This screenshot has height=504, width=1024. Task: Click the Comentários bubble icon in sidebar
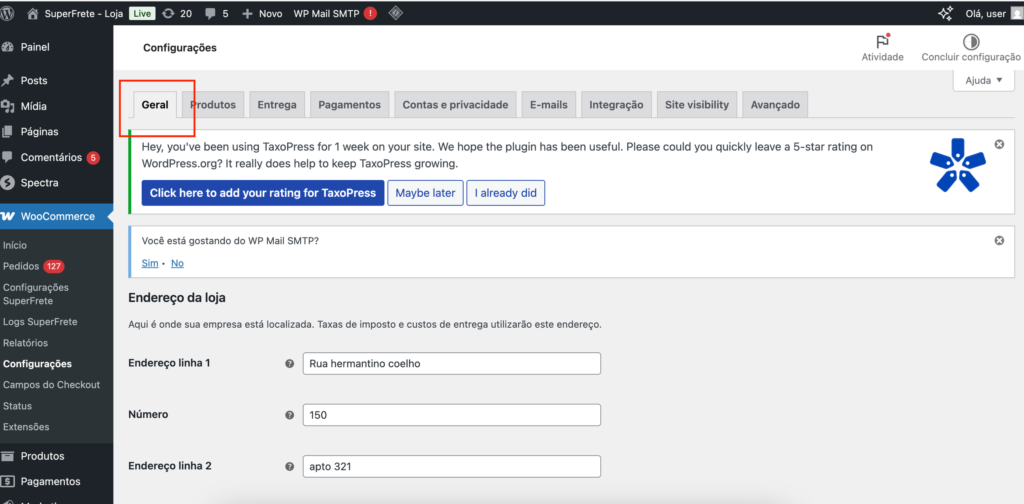point(8,157)
